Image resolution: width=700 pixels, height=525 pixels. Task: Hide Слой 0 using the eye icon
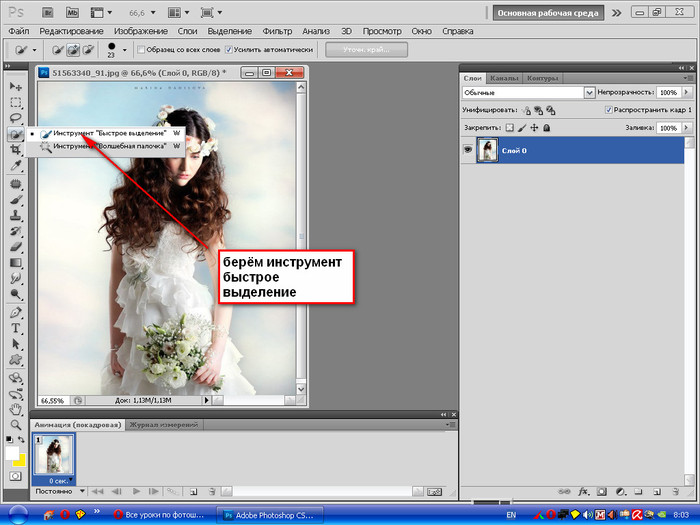pos(468,149)
